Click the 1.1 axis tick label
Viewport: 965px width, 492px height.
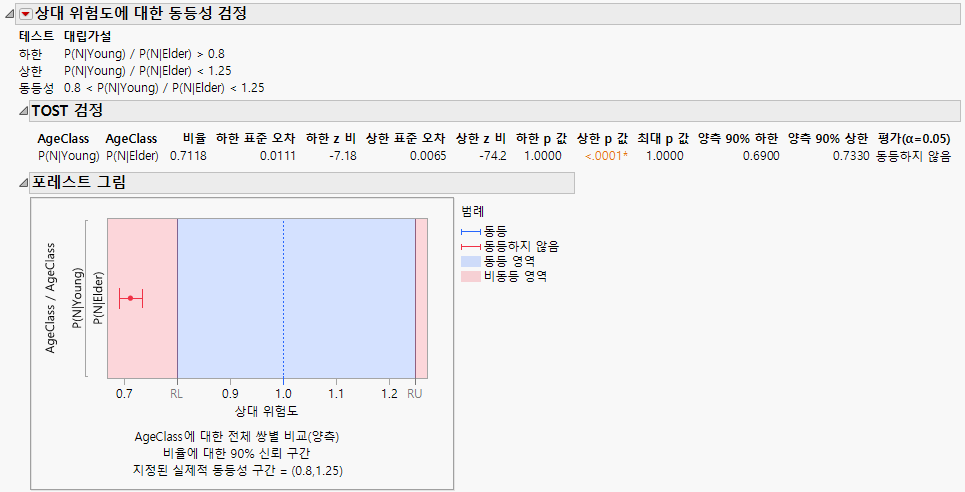pos(336,393)
